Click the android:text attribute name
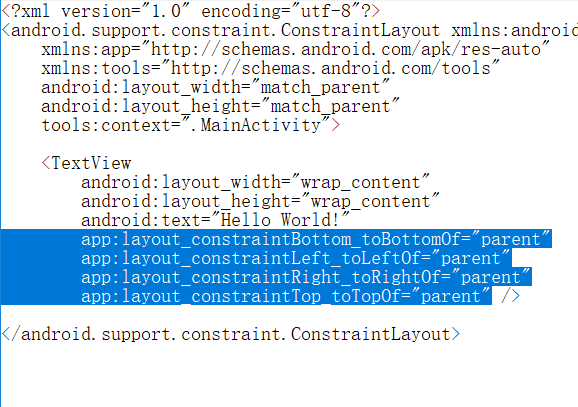Screen dimensions: 578x407 point(141,220)
